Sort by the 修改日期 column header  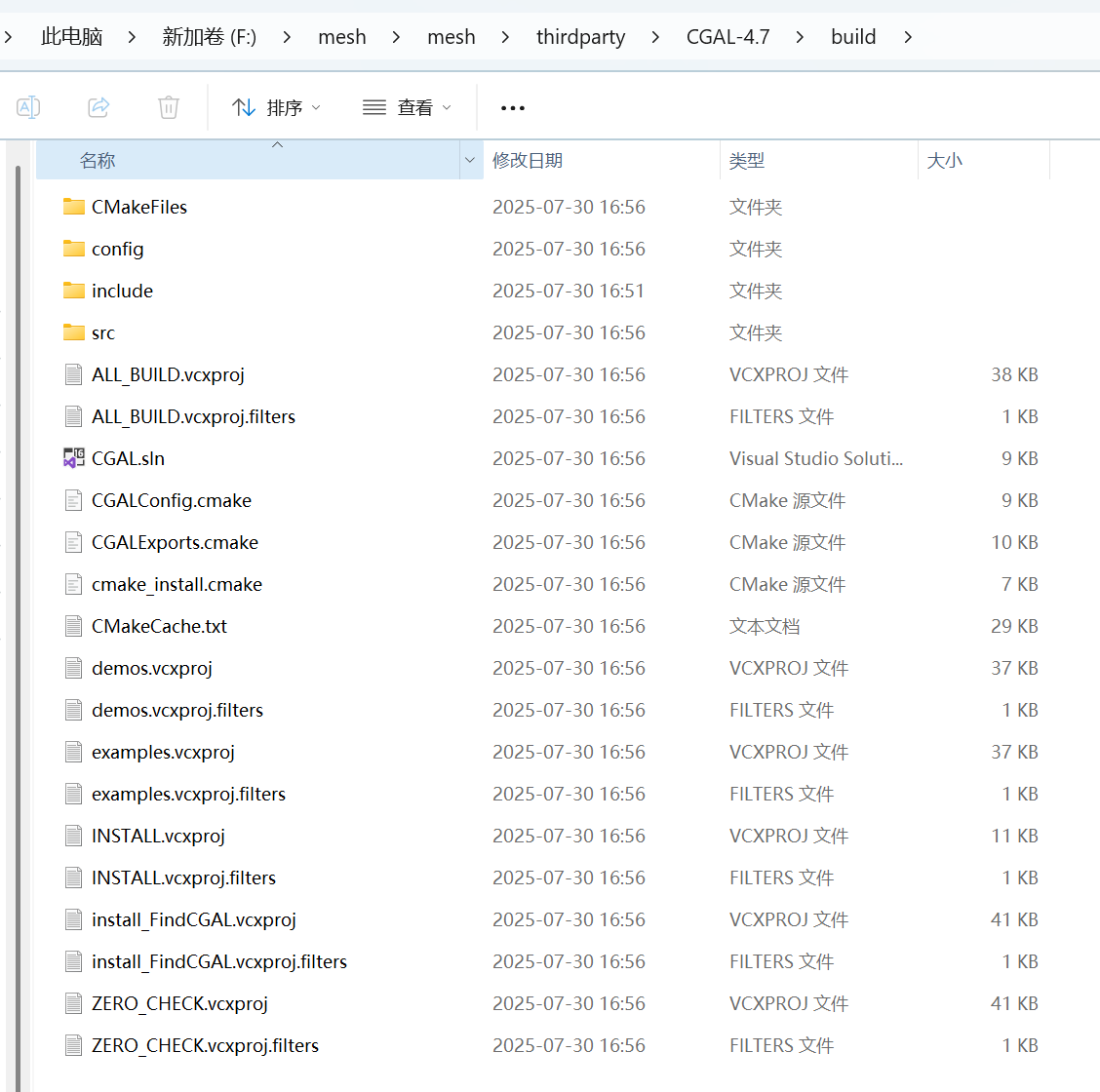click(602, 160)
